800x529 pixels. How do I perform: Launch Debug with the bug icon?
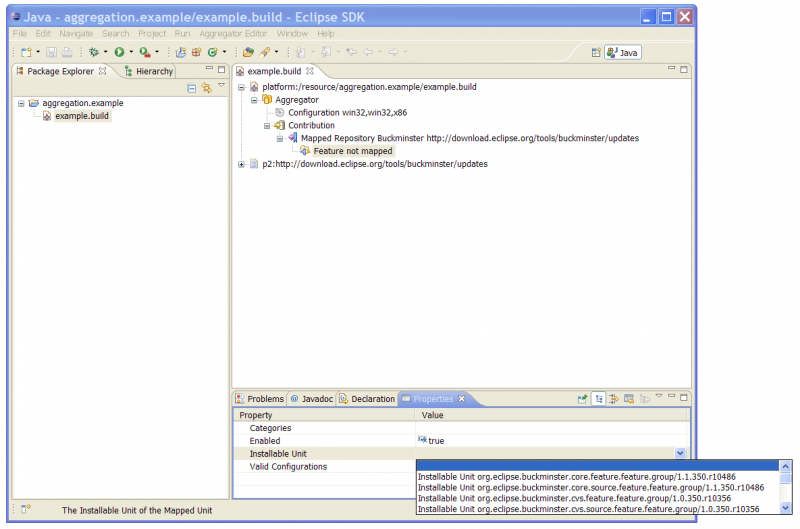(94, 52)
